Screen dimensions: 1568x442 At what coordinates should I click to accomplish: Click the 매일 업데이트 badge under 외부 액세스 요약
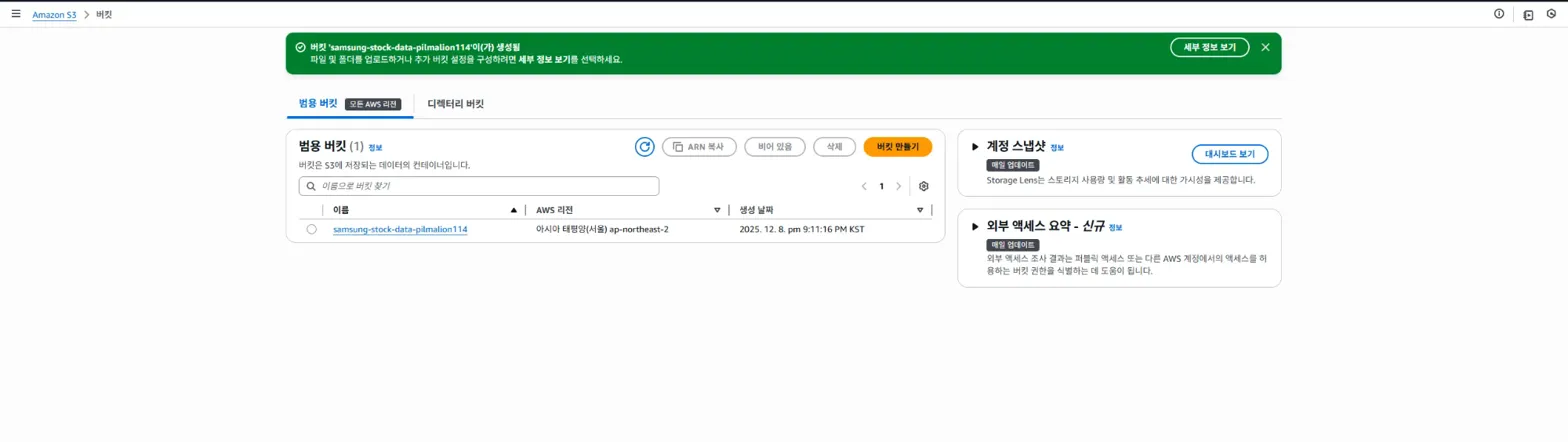tap(1013, 245)
